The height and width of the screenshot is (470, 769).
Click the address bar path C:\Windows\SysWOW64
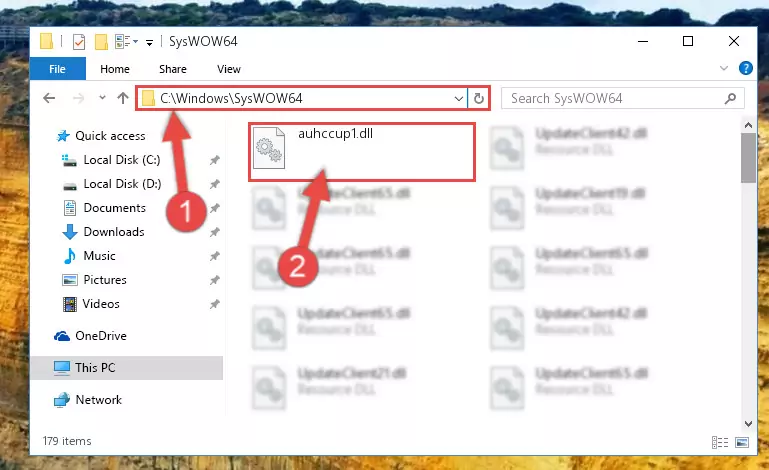[231, 98]
